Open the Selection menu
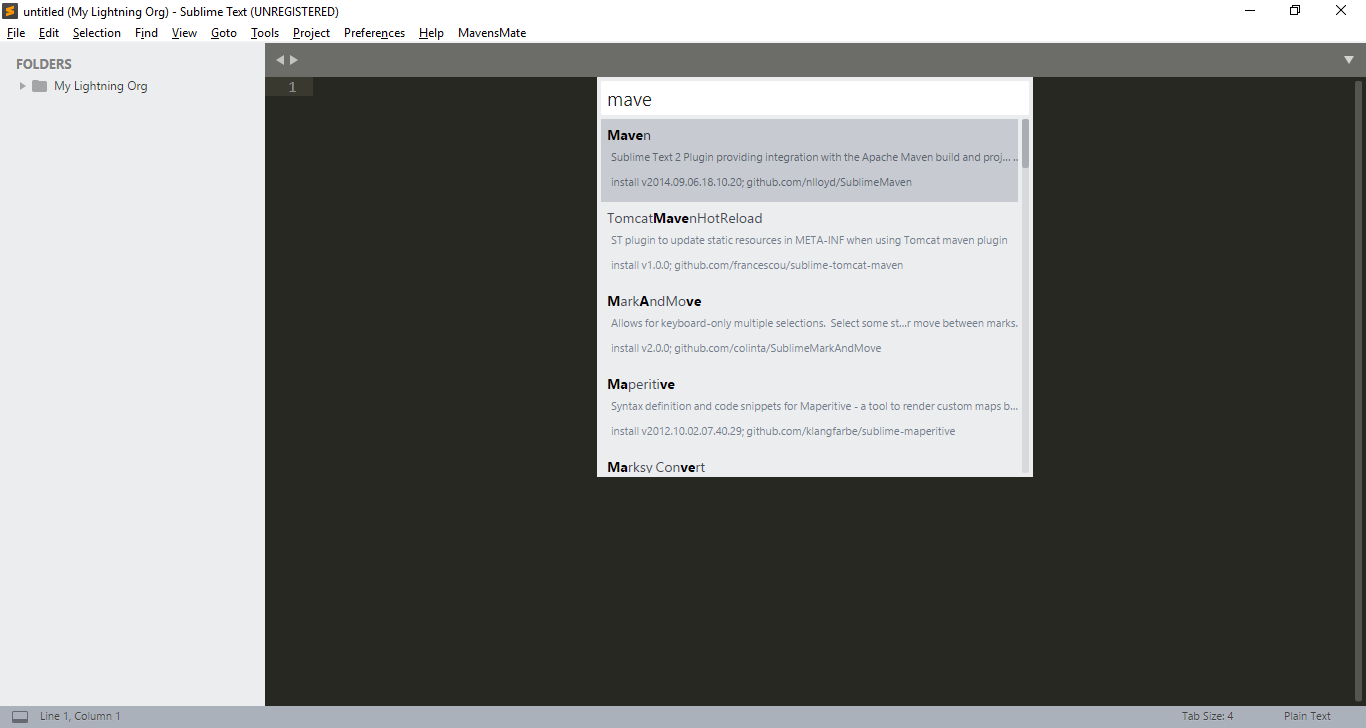1366x728 pixels. pos(97,33)
